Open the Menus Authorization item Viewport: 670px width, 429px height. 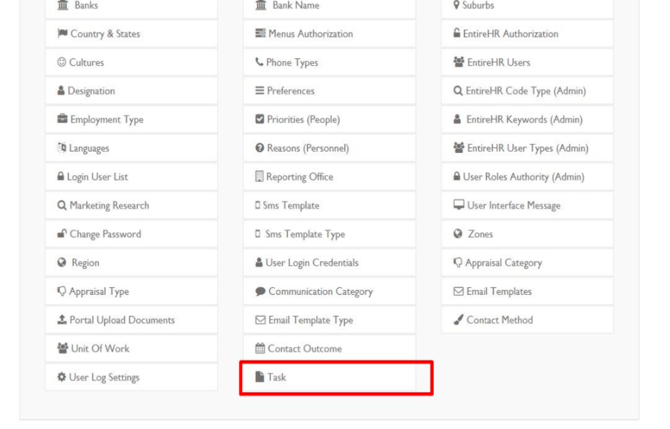pyautogui.click(x=329, y=33)
